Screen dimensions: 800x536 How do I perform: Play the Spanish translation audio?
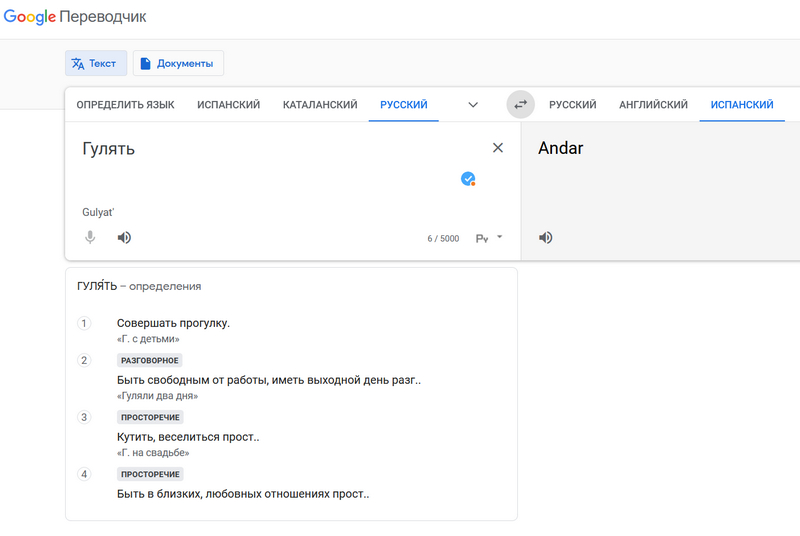546,238
